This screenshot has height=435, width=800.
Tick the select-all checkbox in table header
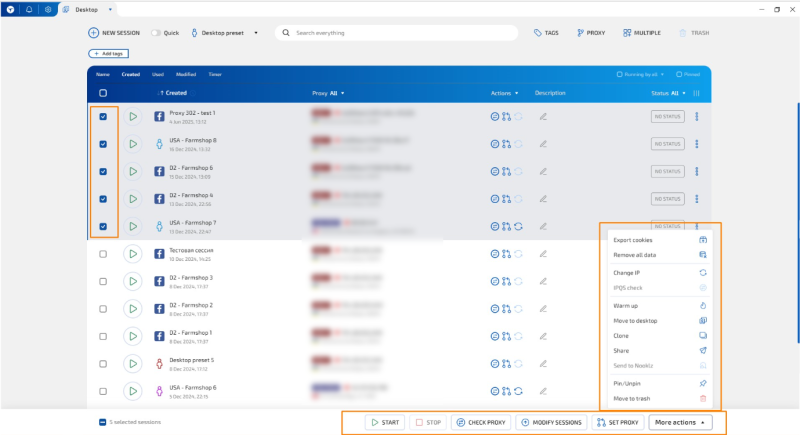point(103,93)
